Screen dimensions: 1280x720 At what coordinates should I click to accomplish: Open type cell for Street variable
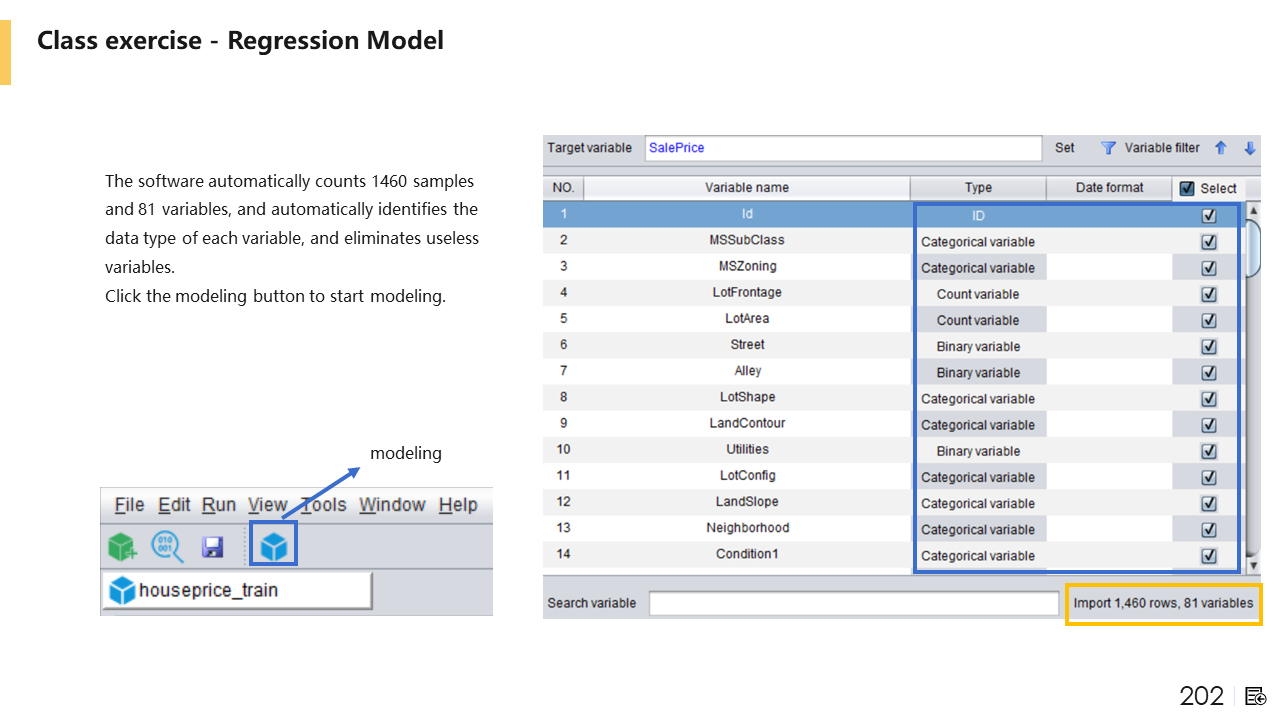point(978,346)
